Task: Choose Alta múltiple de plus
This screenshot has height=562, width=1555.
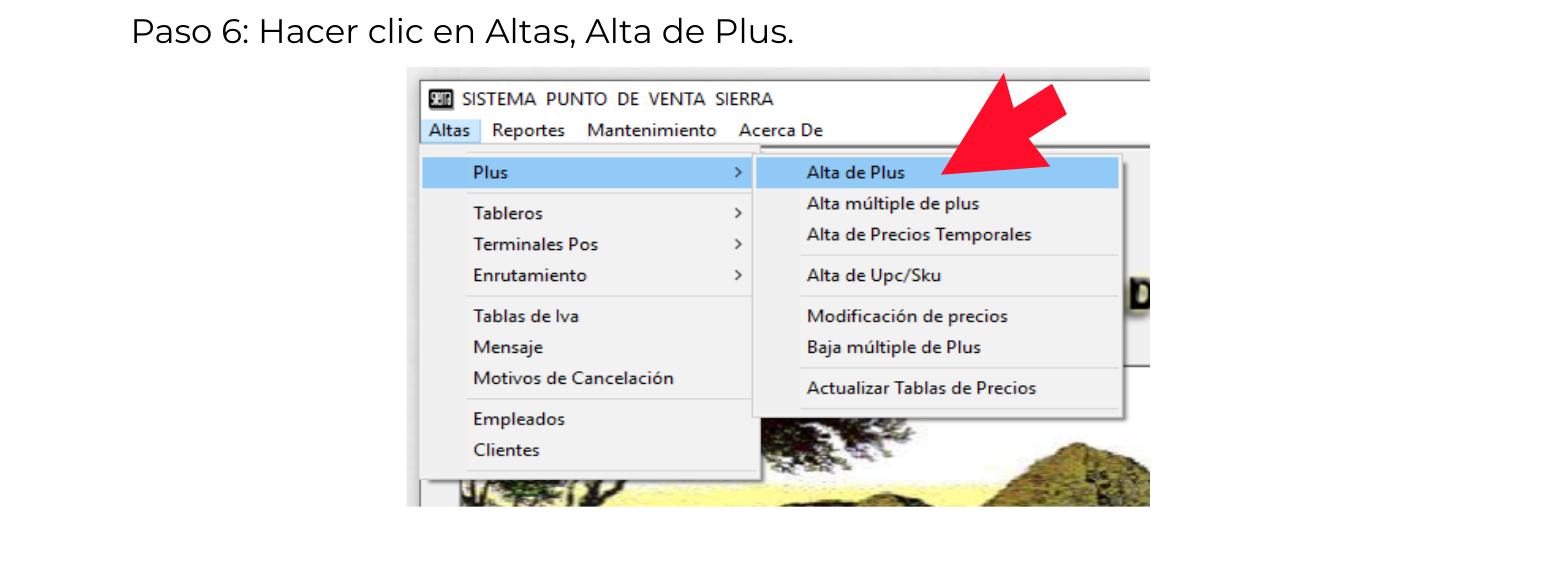Action: 892,204
